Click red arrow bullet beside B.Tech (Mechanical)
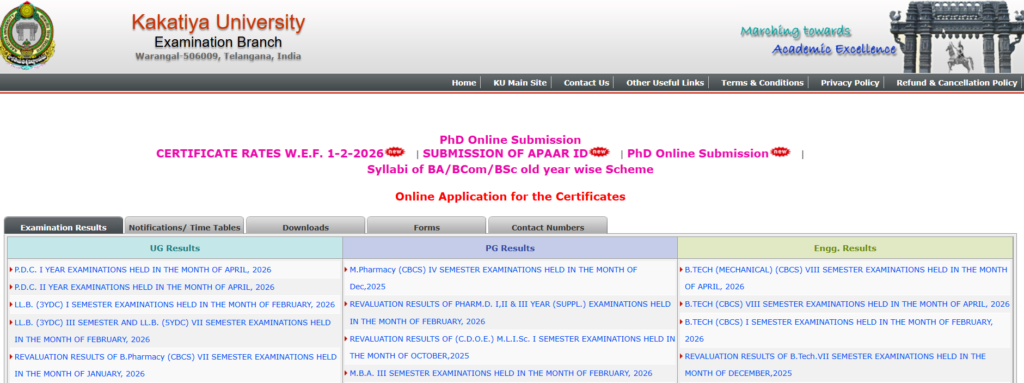Screen dimensions: 1024x383 [681, 269]
